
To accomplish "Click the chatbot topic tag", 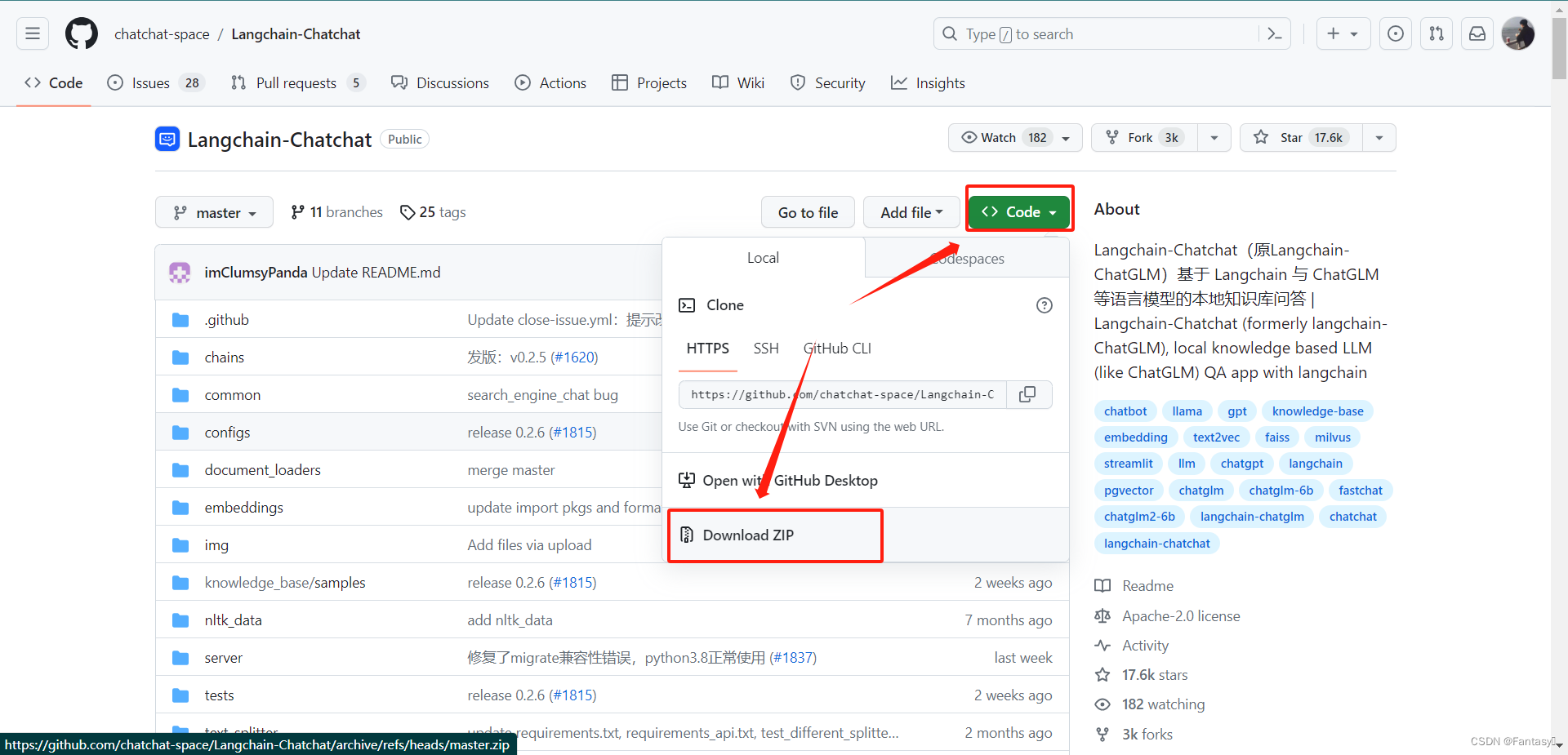I will (1125, 411).
